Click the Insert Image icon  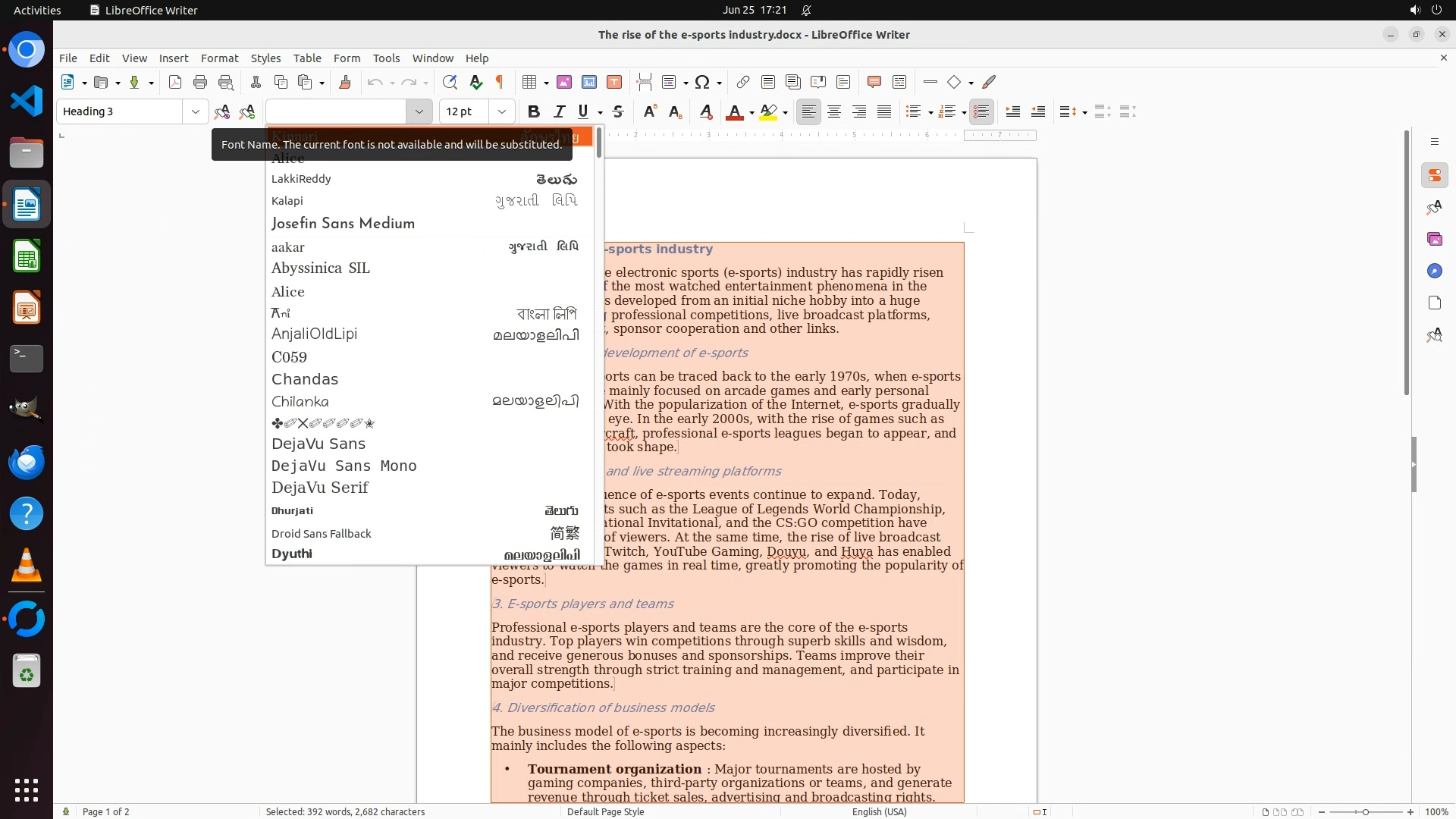pyautogui.click(x=564, y=82)
